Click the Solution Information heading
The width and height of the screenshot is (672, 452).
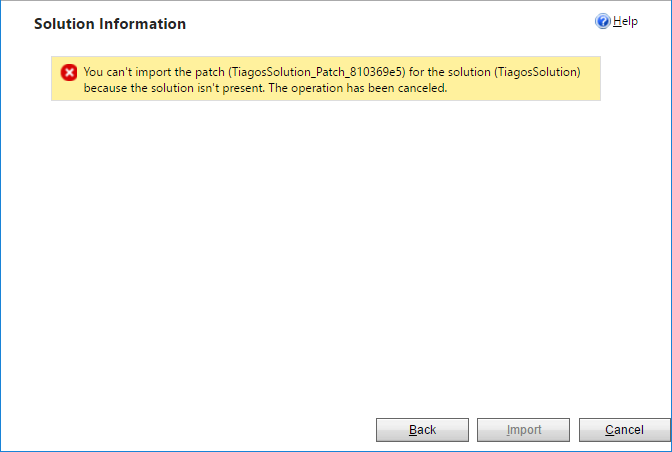(x=109, y=23)
